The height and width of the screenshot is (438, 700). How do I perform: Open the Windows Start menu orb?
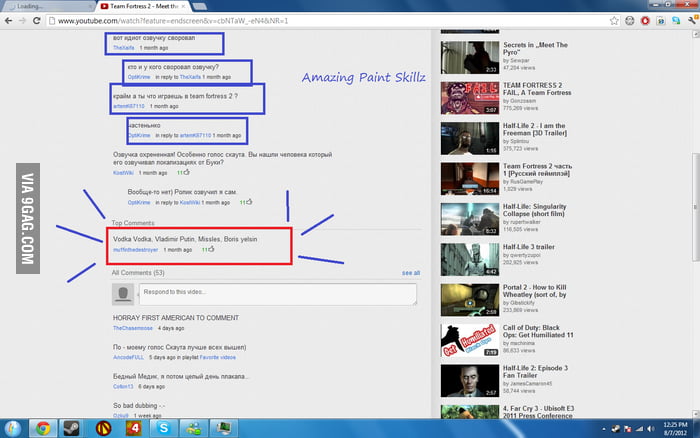(x=12, y=429)
